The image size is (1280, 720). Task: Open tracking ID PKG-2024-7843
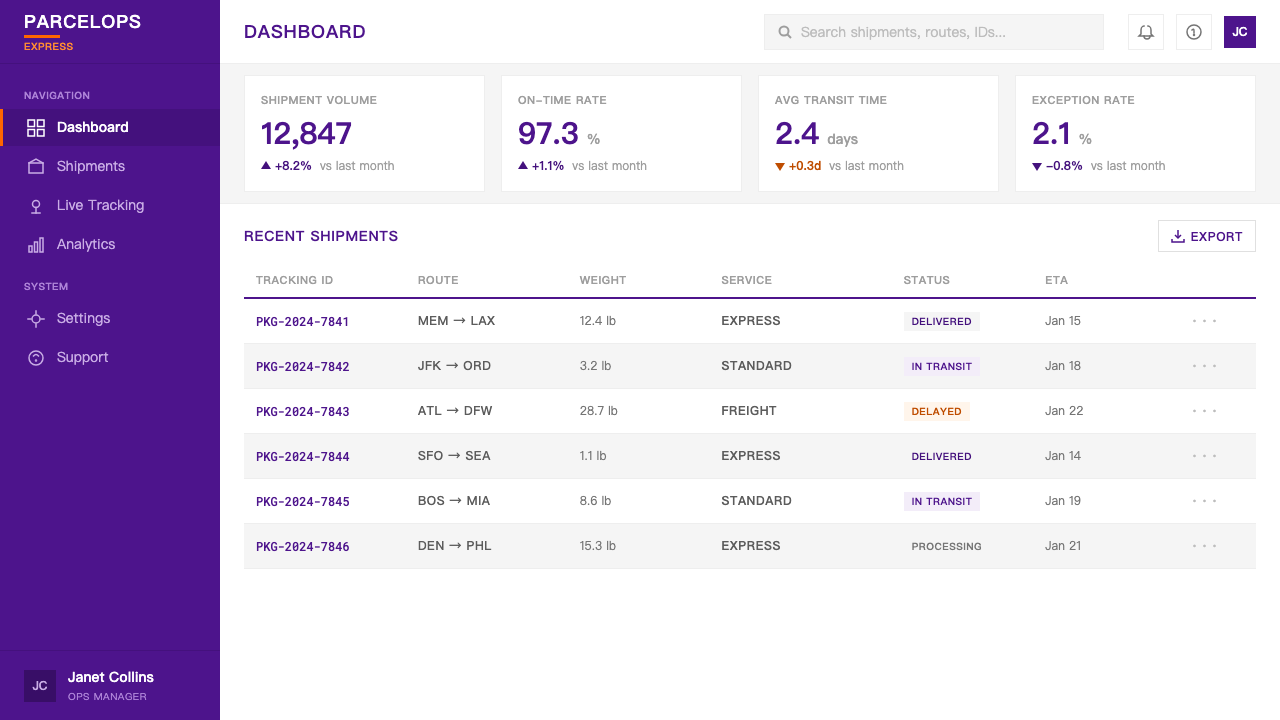(303, 412)
